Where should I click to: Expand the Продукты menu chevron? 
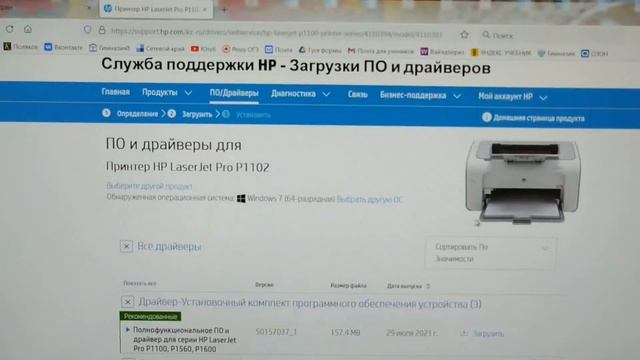pos(188,93)
